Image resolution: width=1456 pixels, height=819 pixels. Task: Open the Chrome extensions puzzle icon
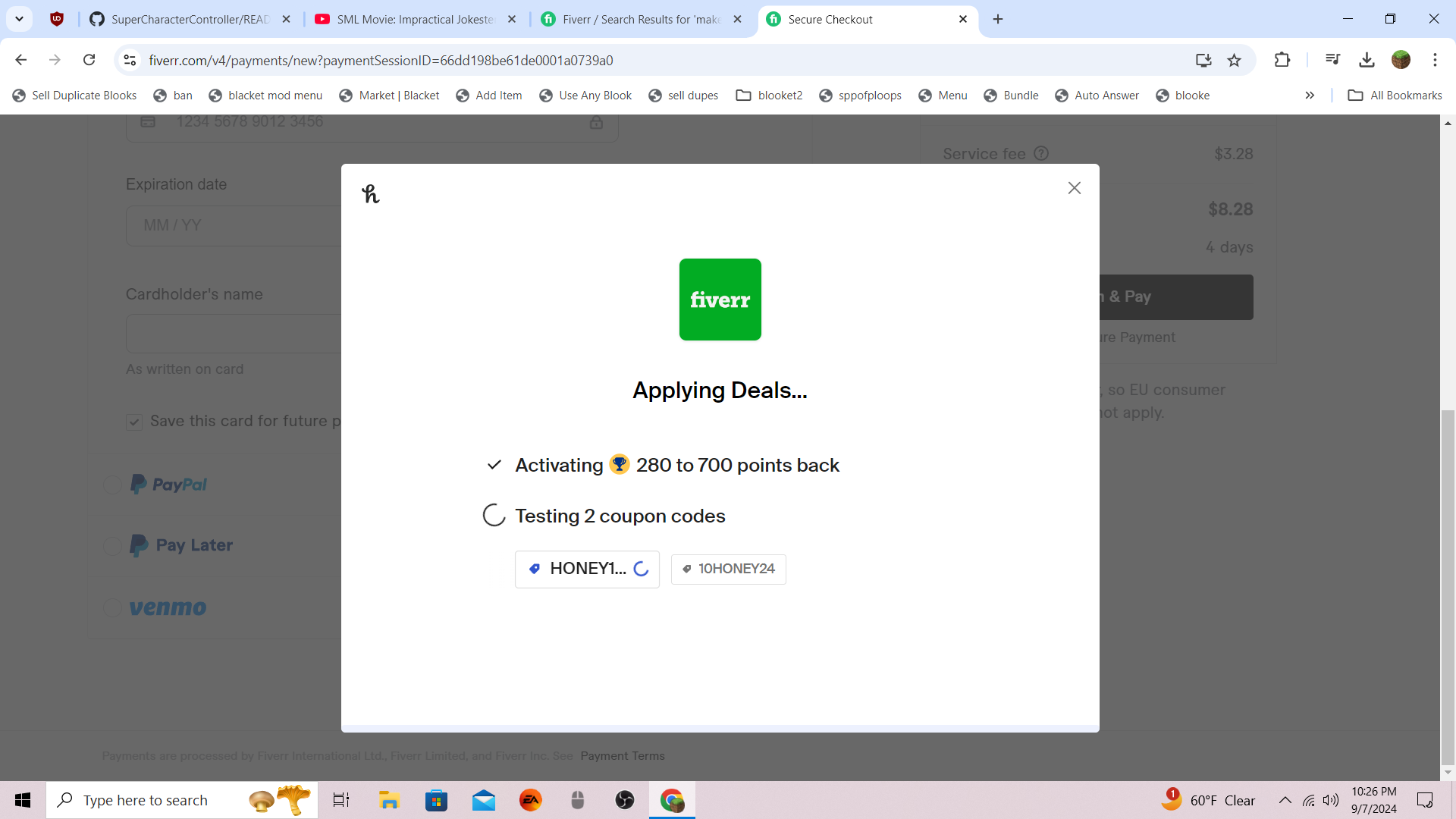[1282, 60]
